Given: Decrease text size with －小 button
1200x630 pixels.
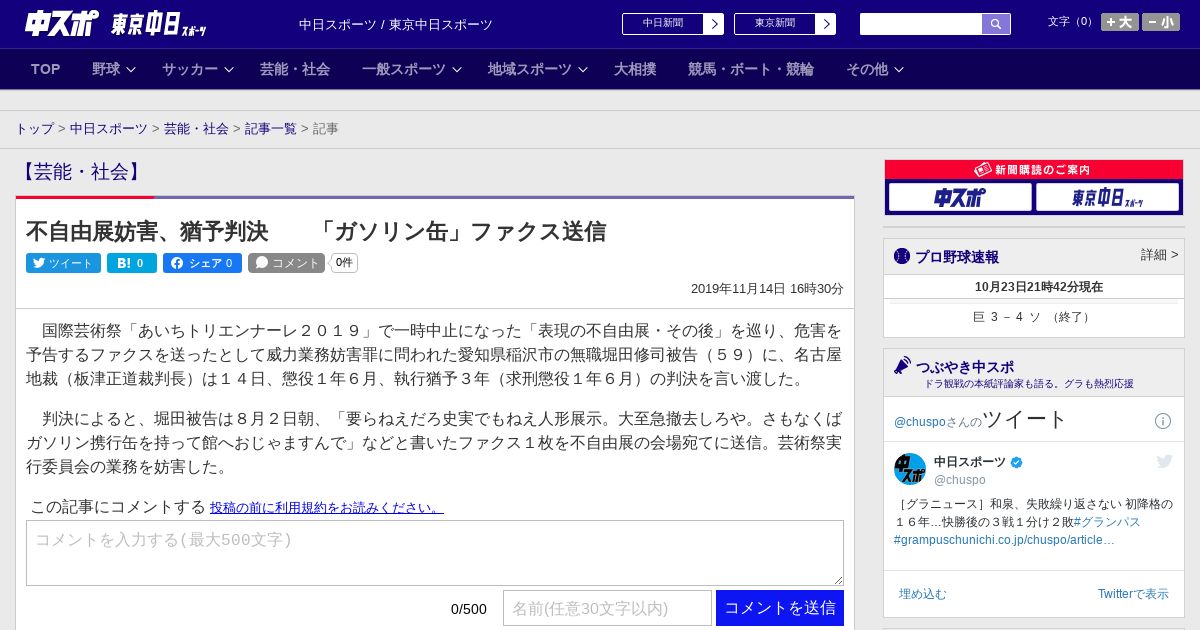Looking at the screenshot, I should point(1161,22).
